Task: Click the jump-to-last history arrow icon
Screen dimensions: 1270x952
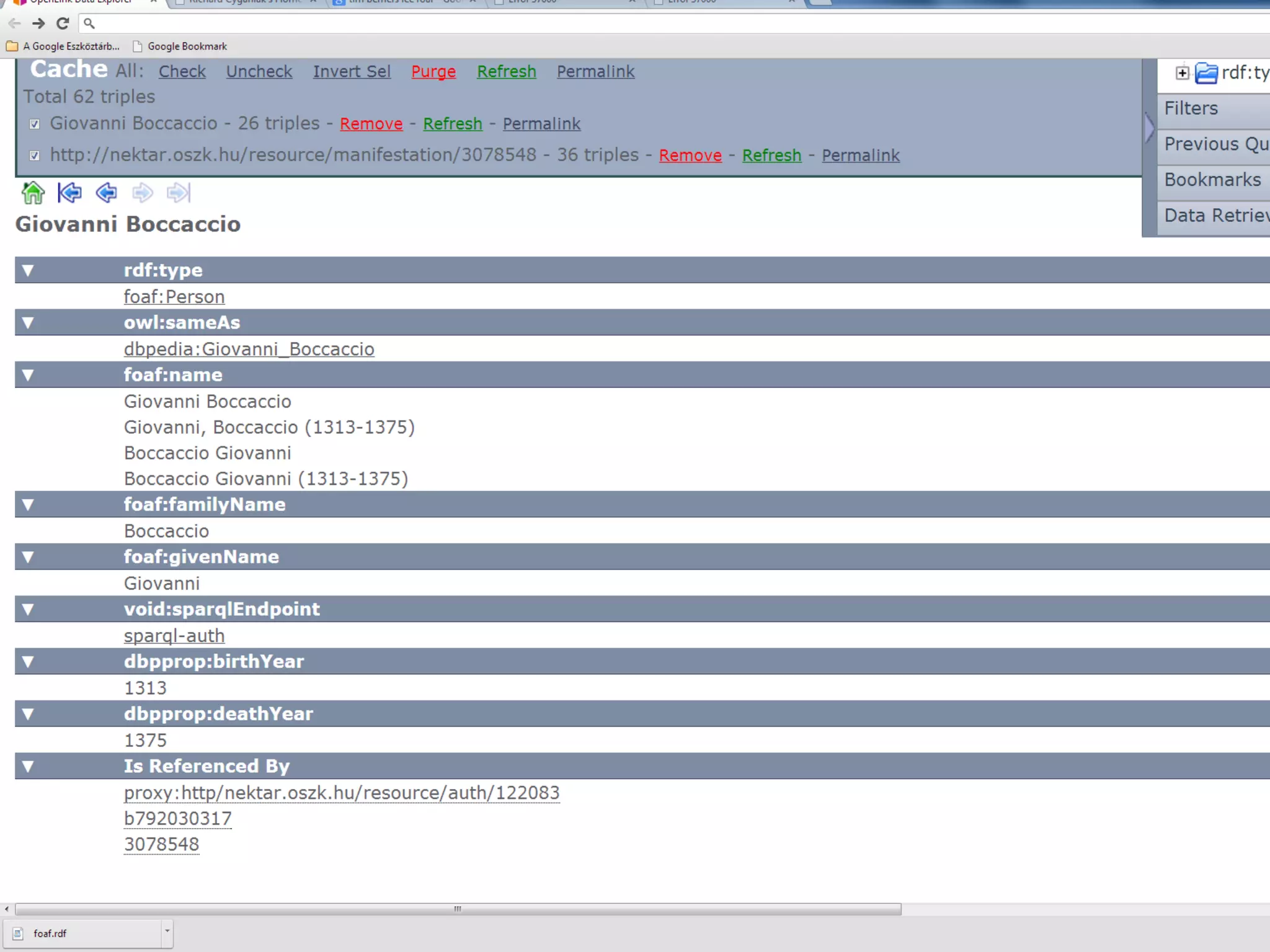Action: click(179, 193)
